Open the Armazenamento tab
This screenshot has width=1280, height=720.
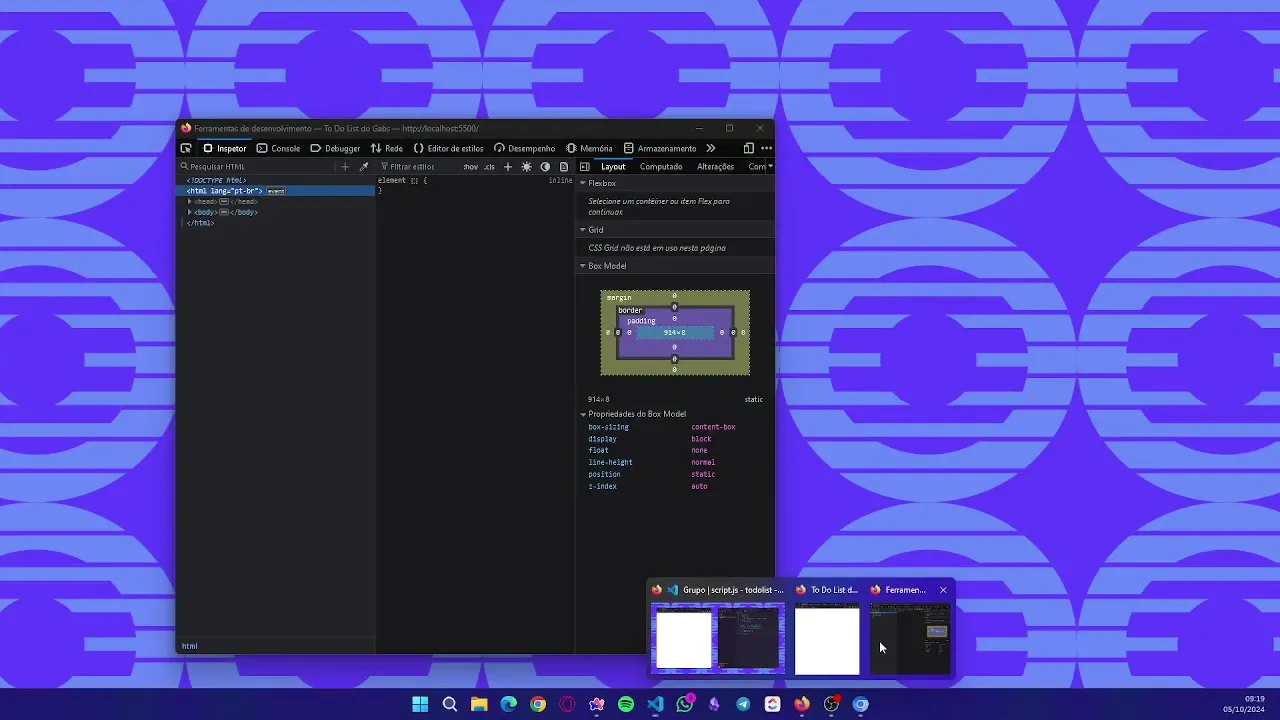[x=660, y=148]
